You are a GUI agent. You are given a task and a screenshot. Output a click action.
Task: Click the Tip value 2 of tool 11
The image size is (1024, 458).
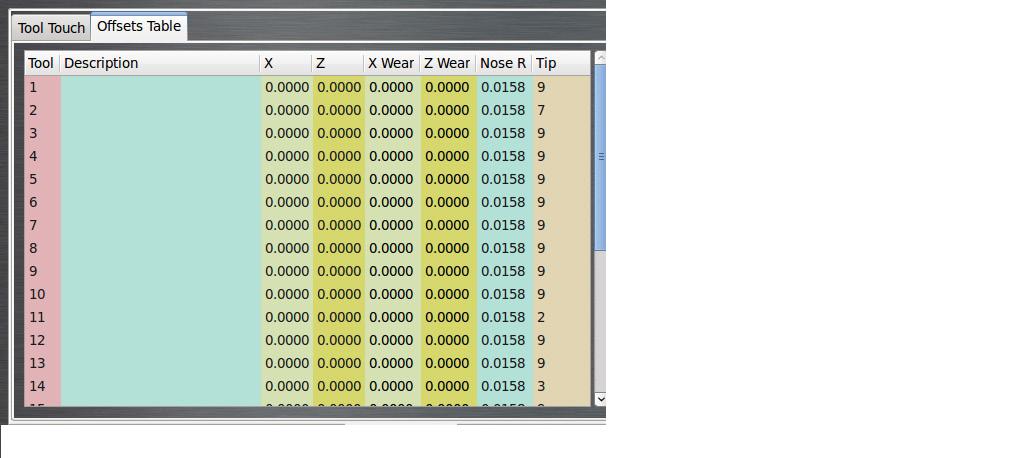coord(561,317)
